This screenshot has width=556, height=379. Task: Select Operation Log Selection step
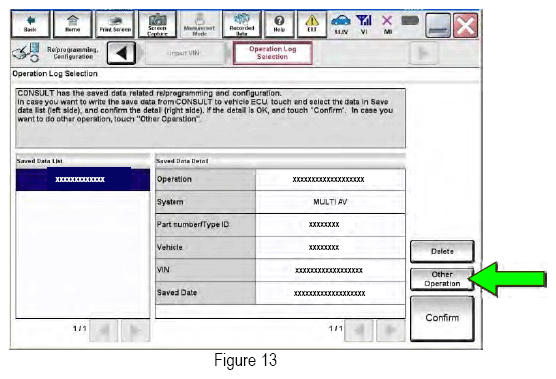272,53
